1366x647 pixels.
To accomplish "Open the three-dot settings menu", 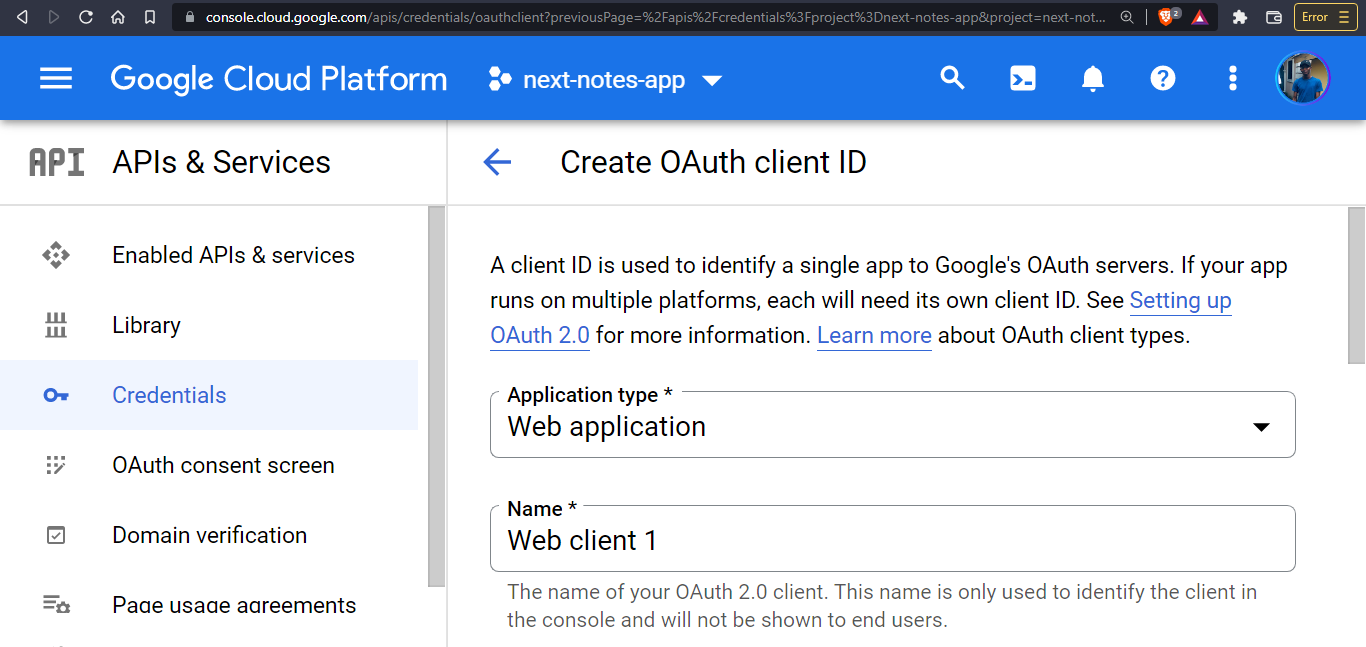I will pyautogui.click(x=1233, y=78).
